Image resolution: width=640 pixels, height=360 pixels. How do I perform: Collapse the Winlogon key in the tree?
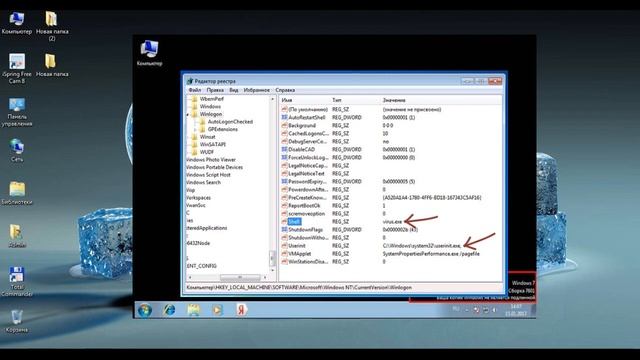click(188, 114)
